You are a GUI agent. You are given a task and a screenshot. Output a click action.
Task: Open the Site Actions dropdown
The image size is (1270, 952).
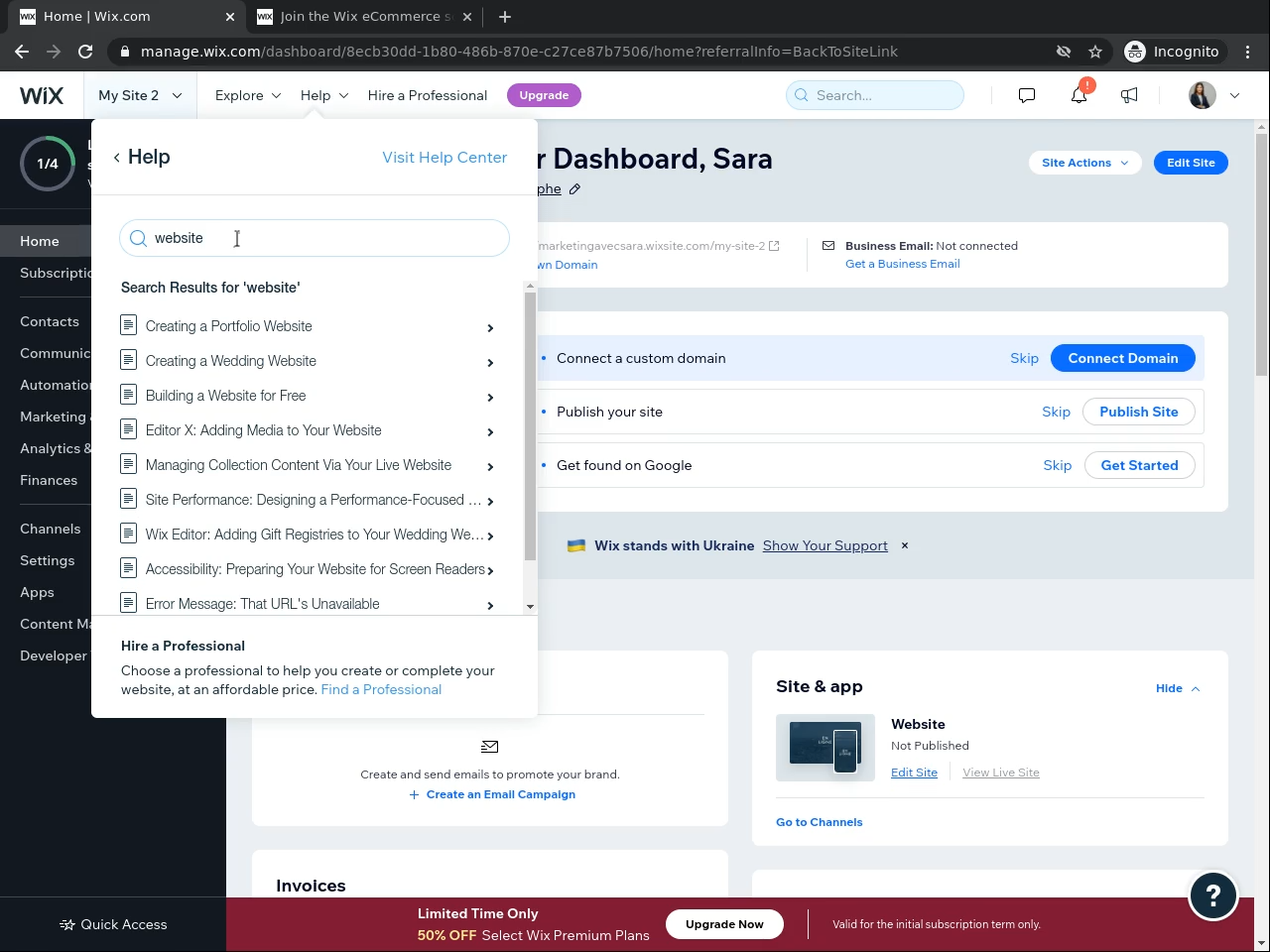[1085, 163]
